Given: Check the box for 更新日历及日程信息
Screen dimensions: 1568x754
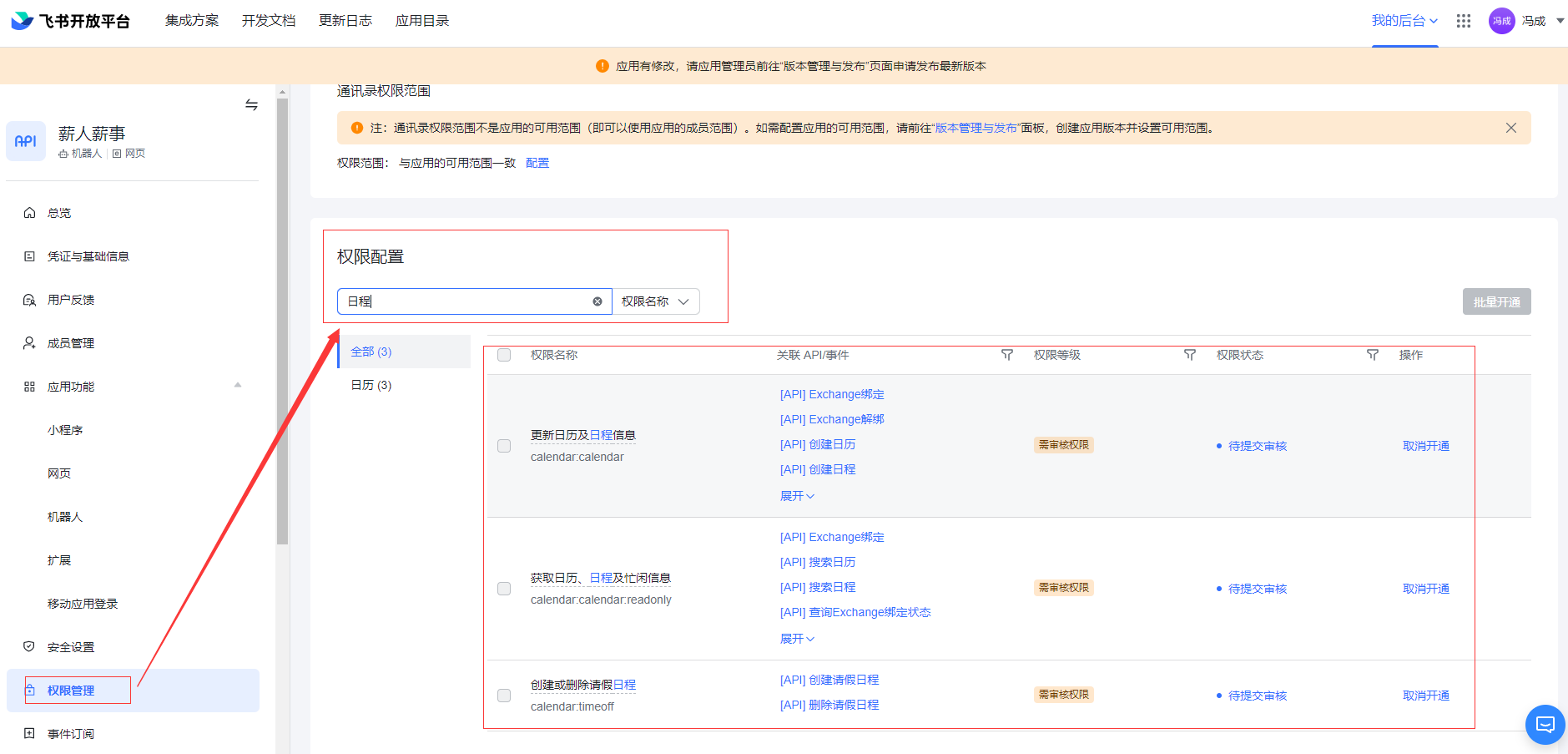Looking at the screenshot, I should (504, 446).
